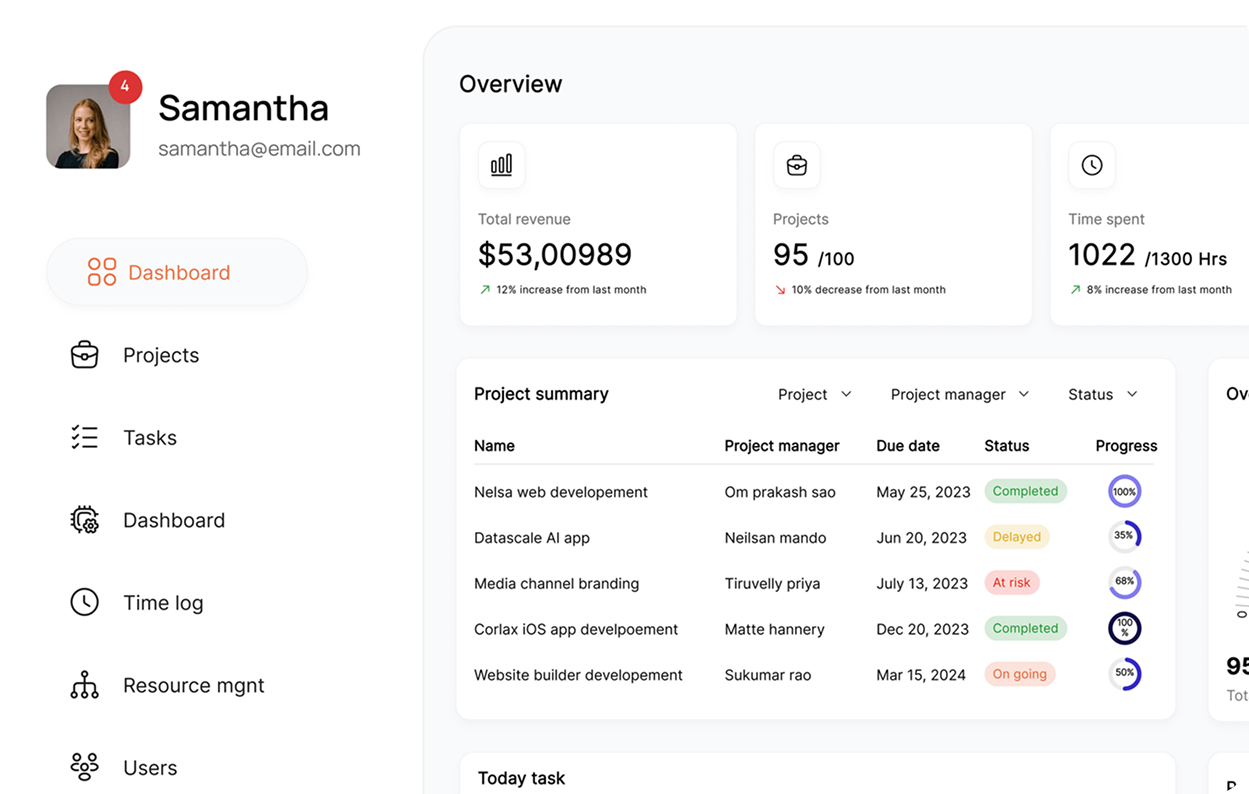Click the Name column header

point(494,446)
